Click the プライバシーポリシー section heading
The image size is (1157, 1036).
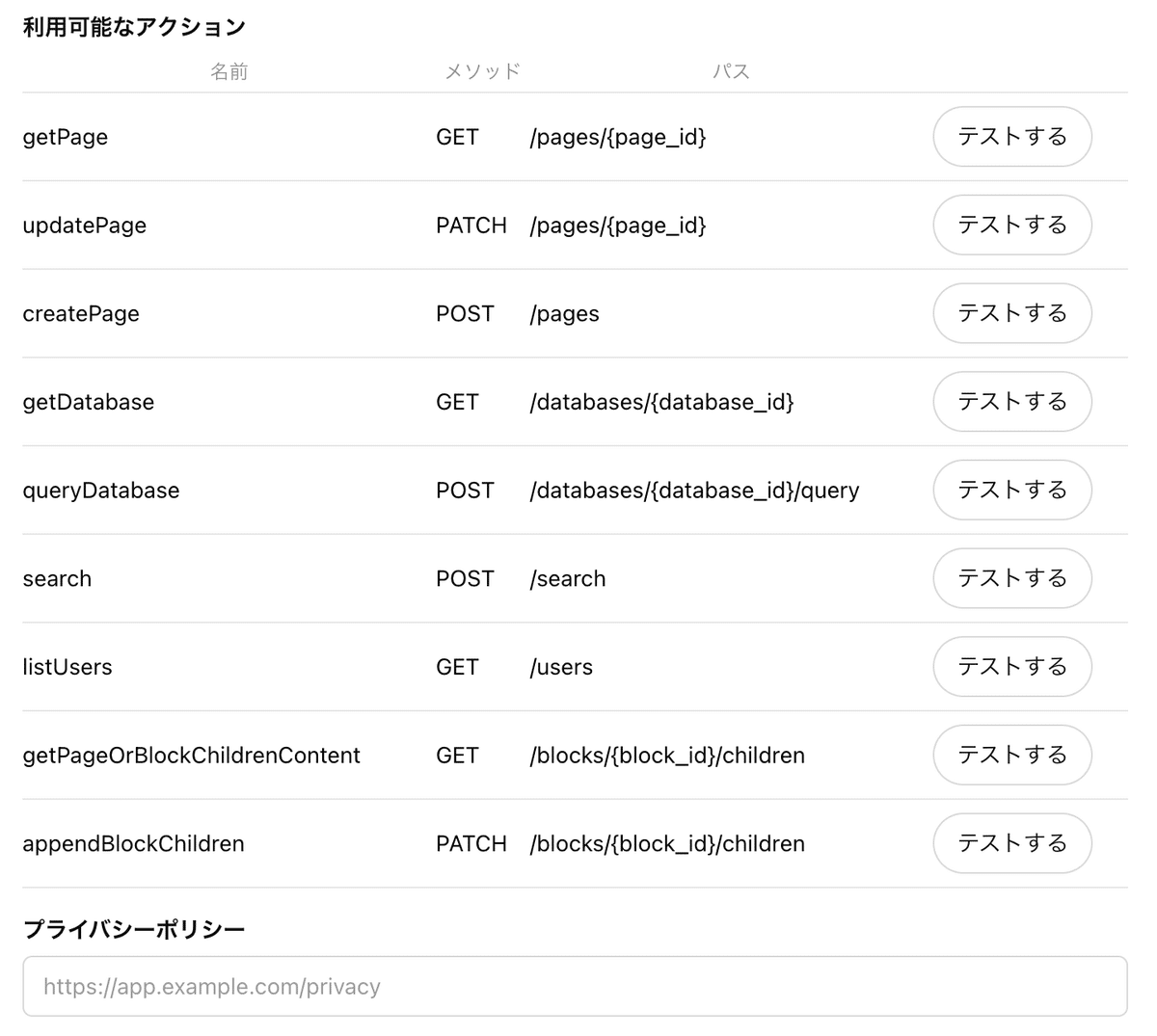(133, 928)
